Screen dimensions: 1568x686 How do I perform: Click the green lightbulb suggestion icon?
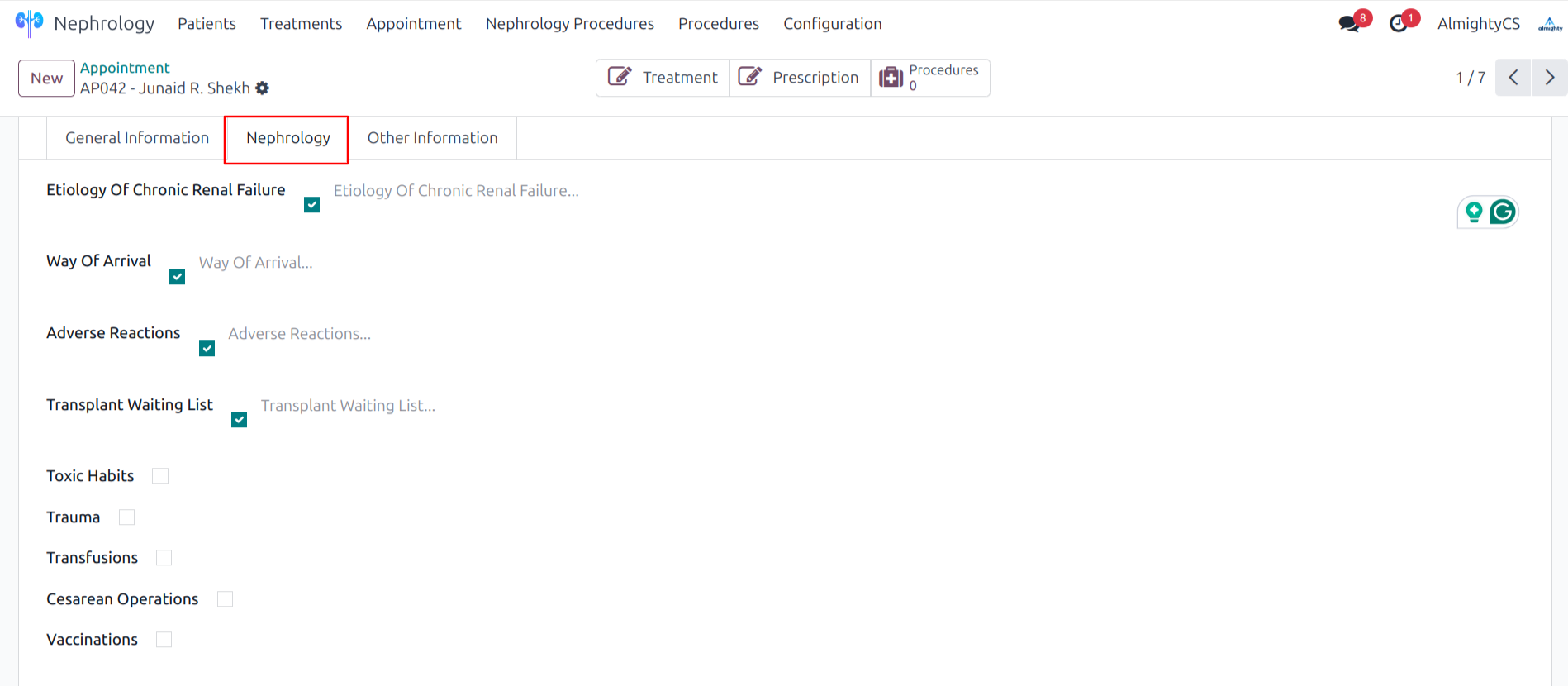[x=1474, y=212]
